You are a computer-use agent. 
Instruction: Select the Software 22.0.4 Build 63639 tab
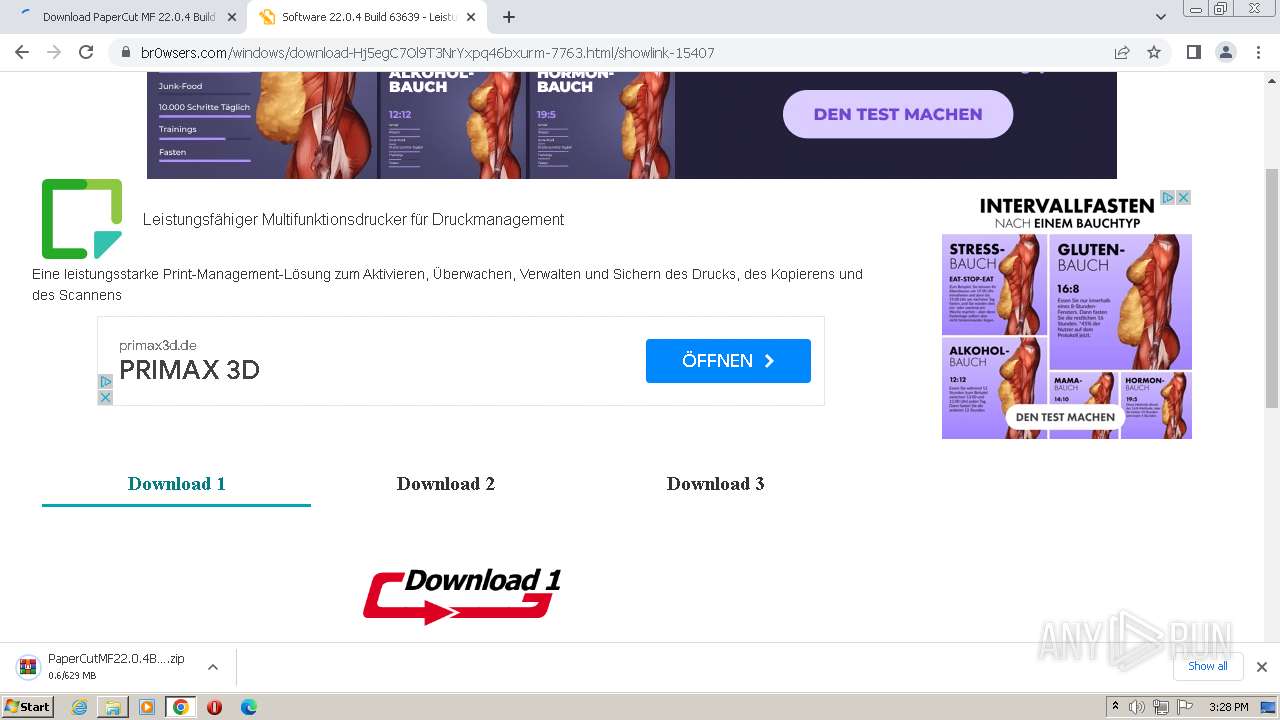tap(367, 17)
